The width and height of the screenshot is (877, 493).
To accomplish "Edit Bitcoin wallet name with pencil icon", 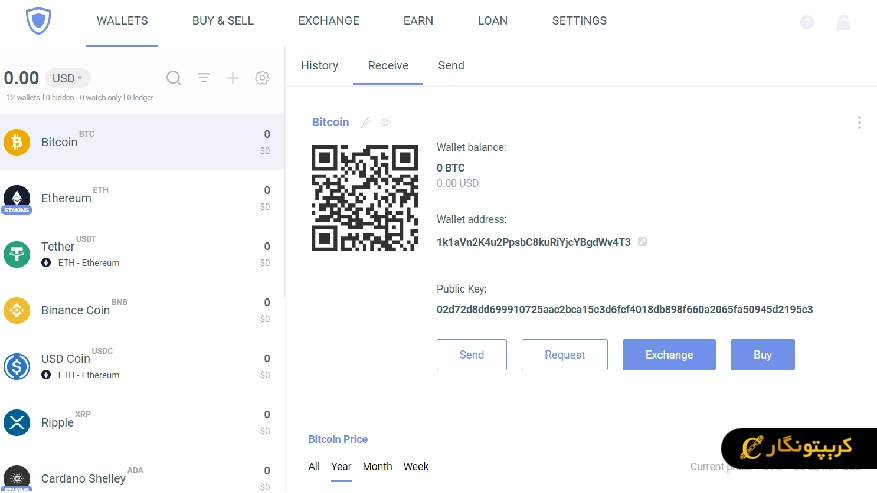I will pyautogui.click(x=366, y=122).
